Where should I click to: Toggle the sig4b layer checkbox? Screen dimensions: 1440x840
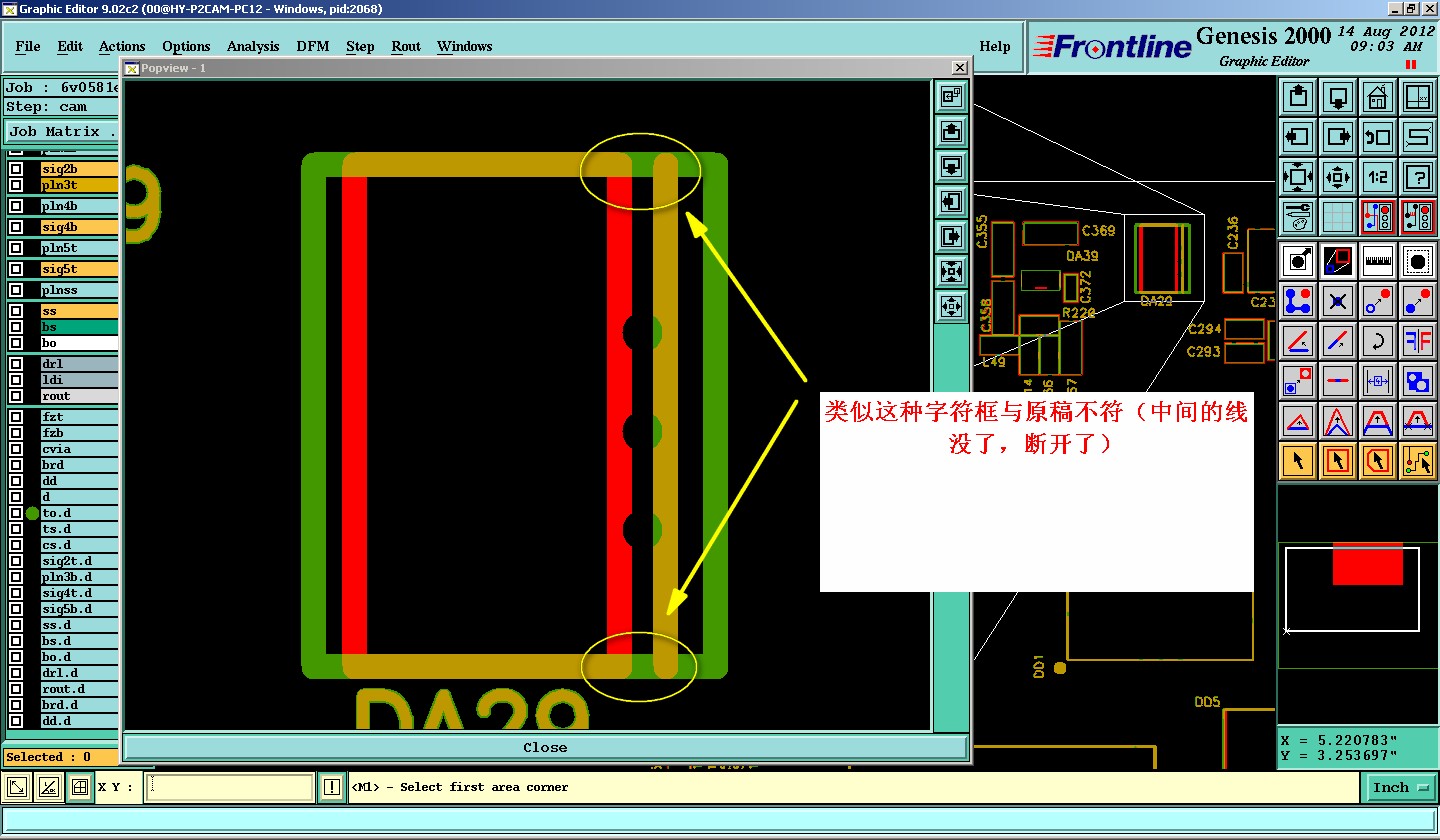click(x=16, y=227)
